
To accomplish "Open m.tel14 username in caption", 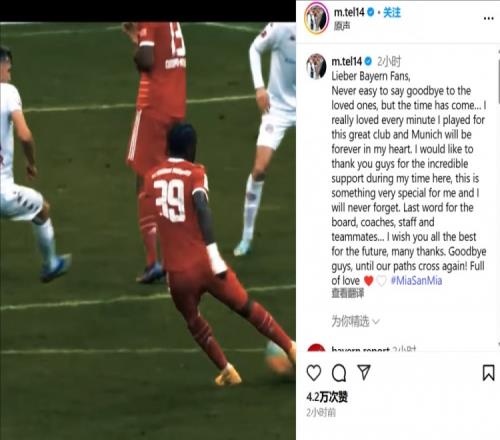I will [347, 61].
